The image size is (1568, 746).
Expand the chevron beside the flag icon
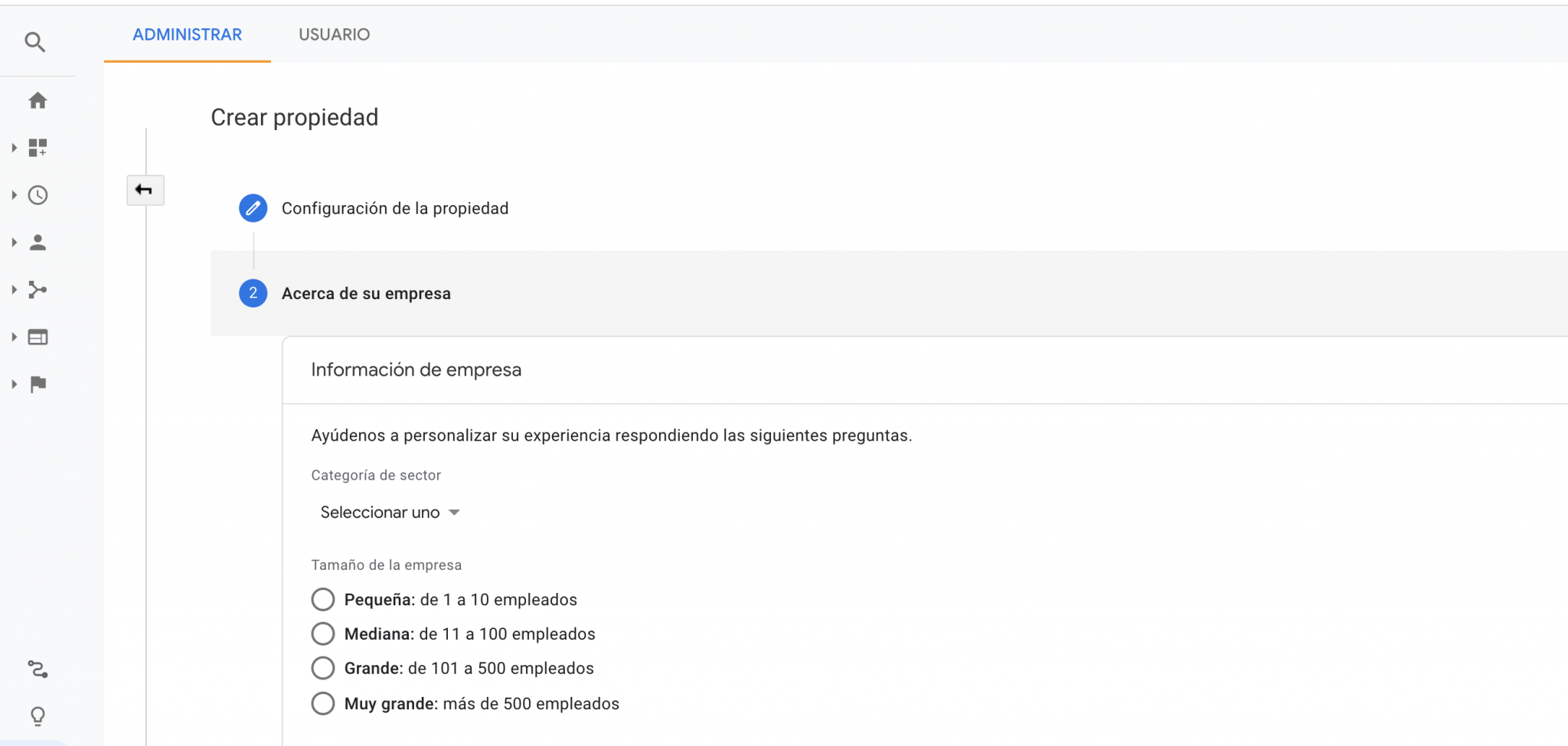point(13,384)
